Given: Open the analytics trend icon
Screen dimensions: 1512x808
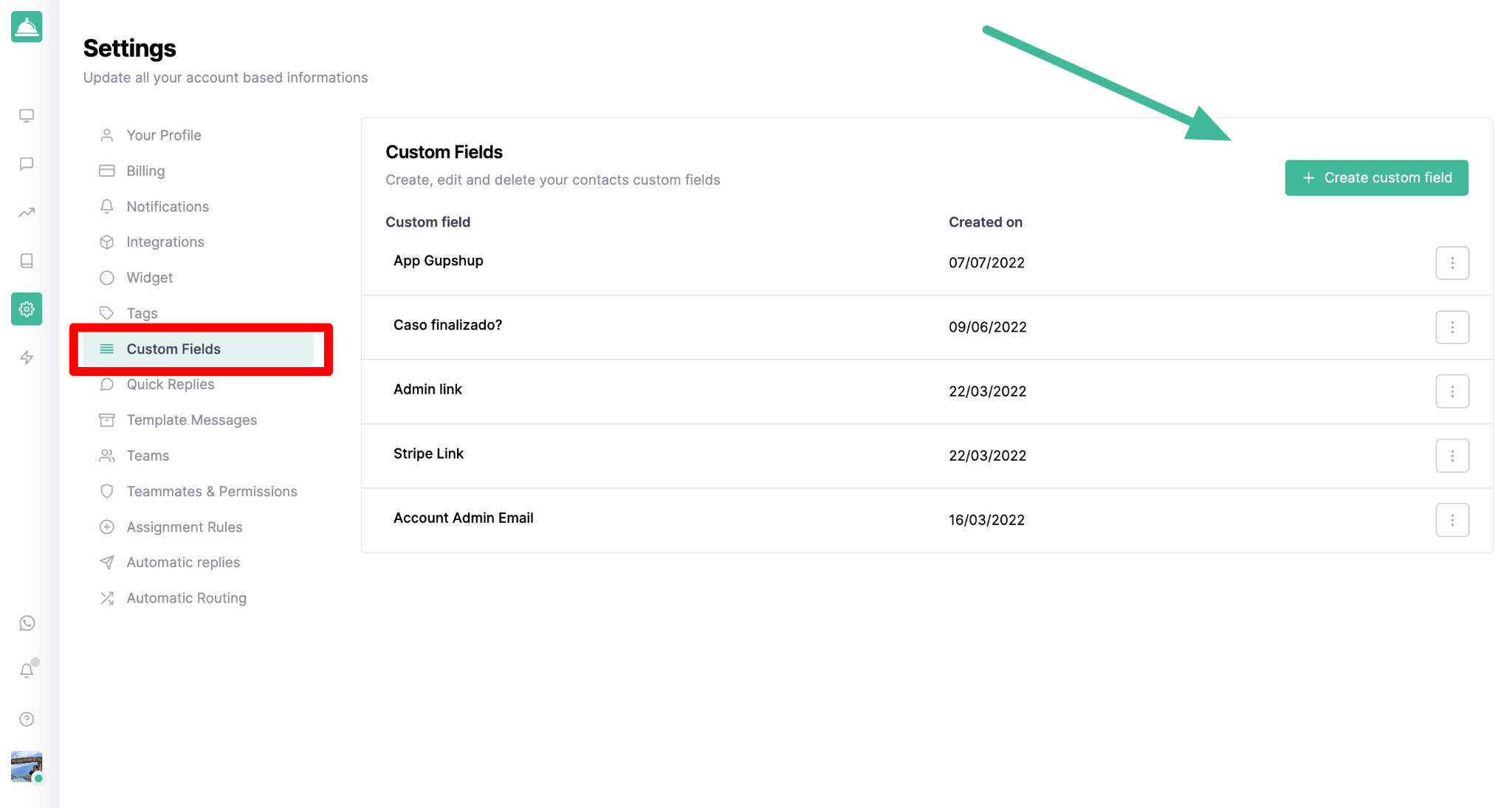Looking at the screenshot, I should point(27,213).
